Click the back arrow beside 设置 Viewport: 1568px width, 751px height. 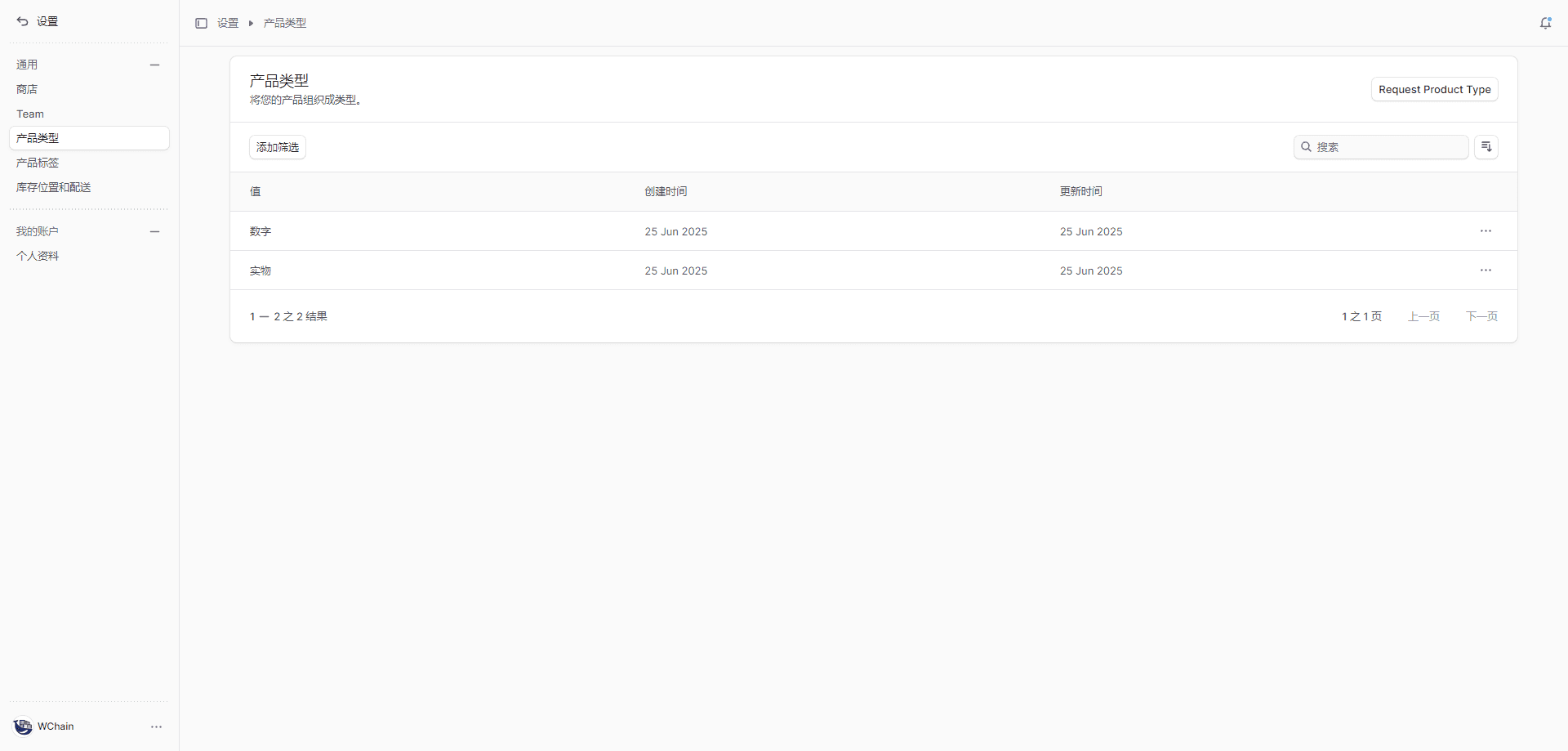click(x=22, y=21)
